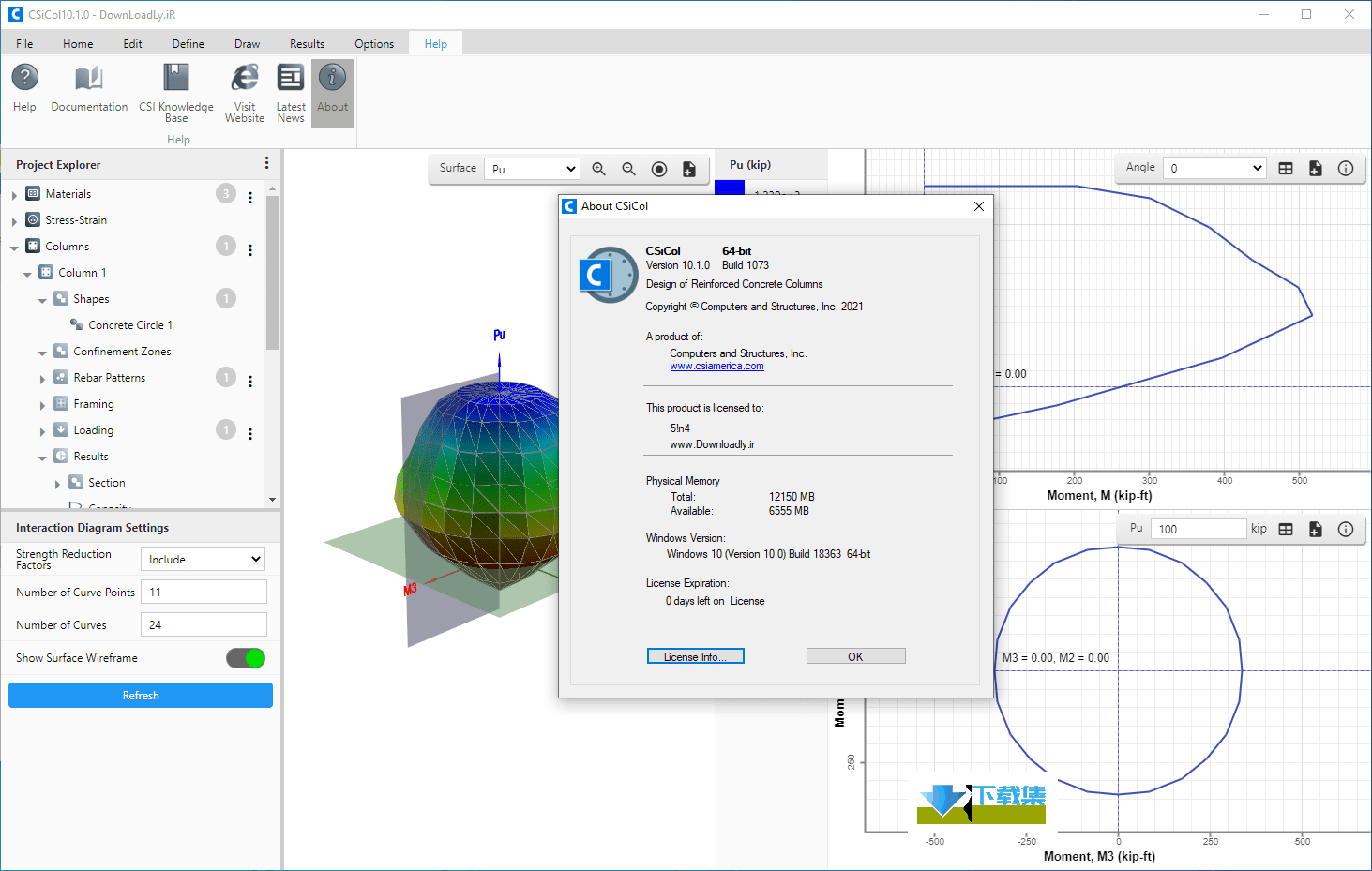Image resolution: width=1372 pixels, height=871 pixels.
Task: Expand the Stress-Strain tree node
Action: (14, 221)
